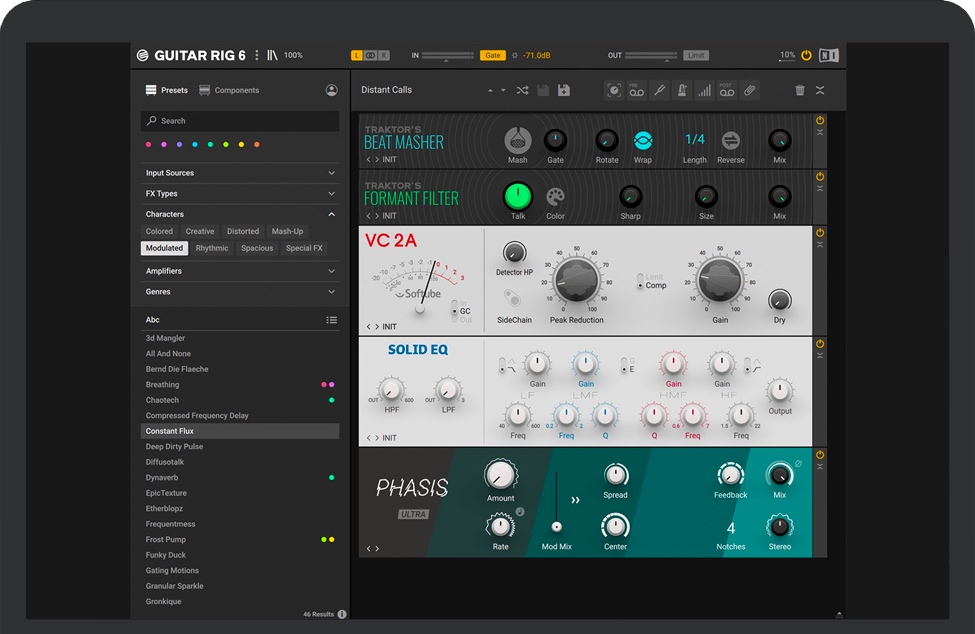Select the Rhythmic character tag
The image size is (975, 634).
point(212,248)
